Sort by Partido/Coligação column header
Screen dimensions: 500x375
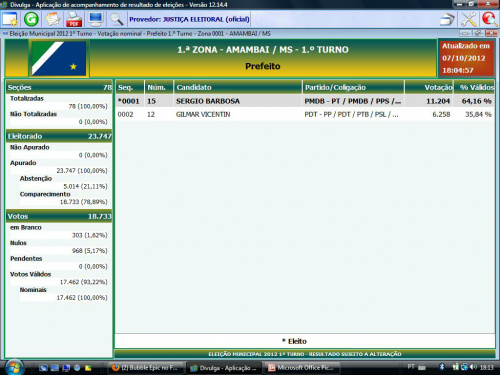point(353,87)
